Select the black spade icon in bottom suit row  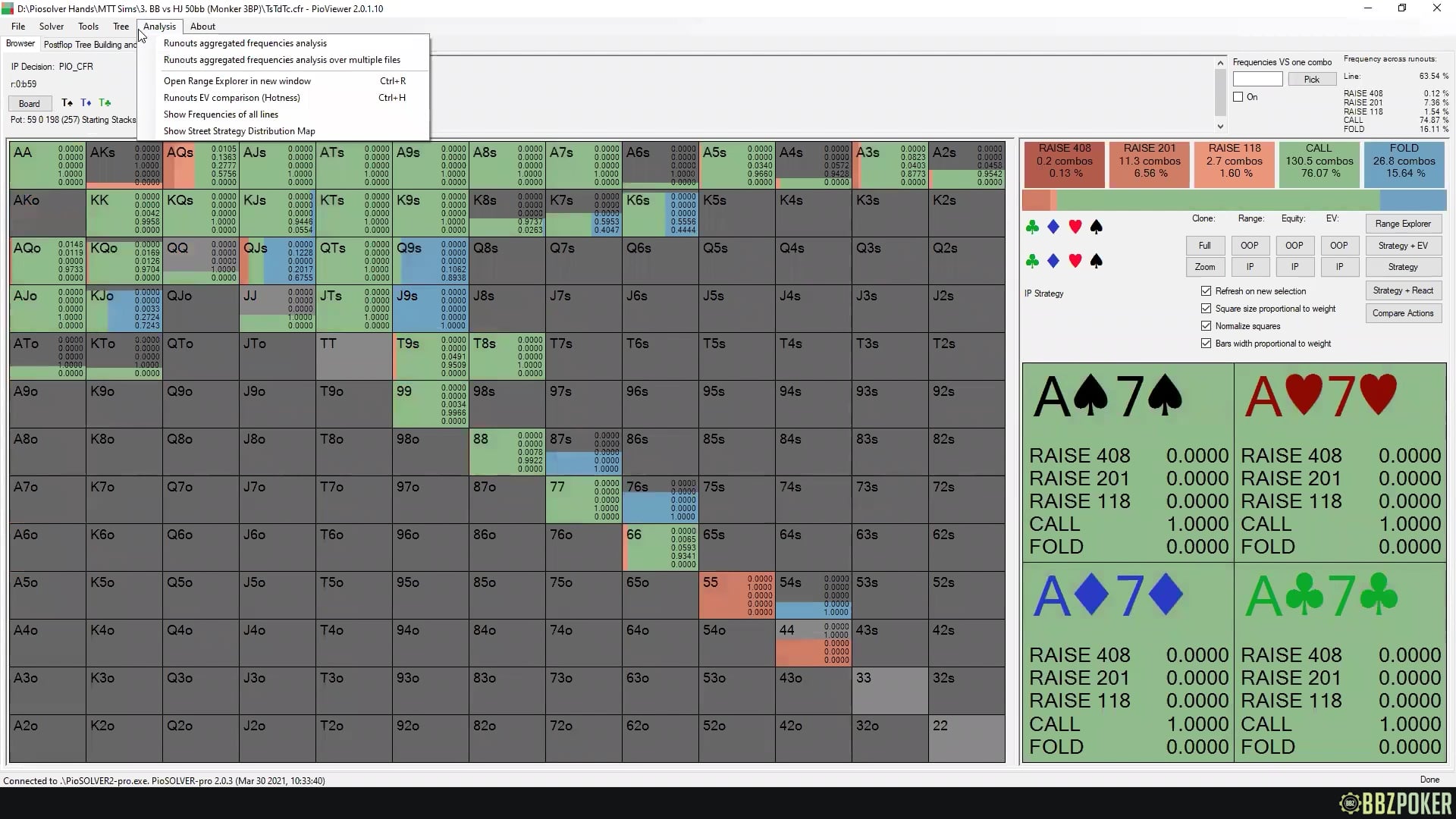click(1096, 261)
